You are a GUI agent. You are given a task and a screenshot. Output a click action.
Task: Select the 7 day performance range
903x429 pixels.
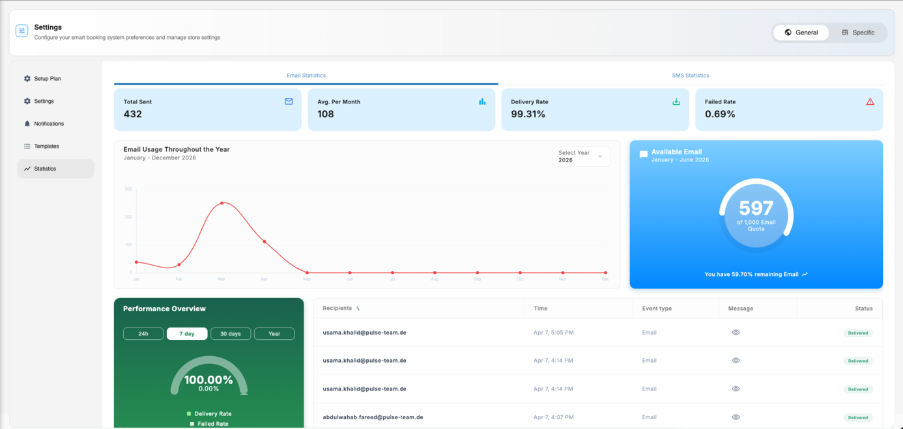tap(187, 334)
